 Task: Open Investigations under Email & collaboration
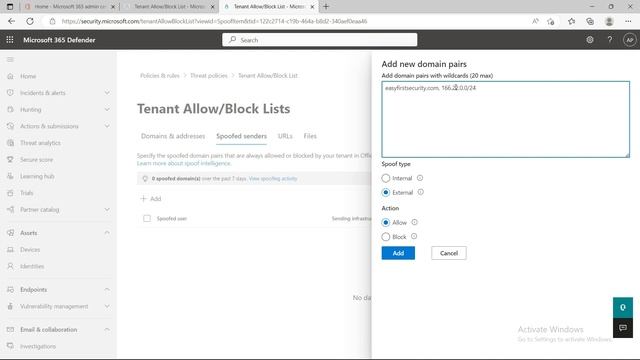pos(38,346)
